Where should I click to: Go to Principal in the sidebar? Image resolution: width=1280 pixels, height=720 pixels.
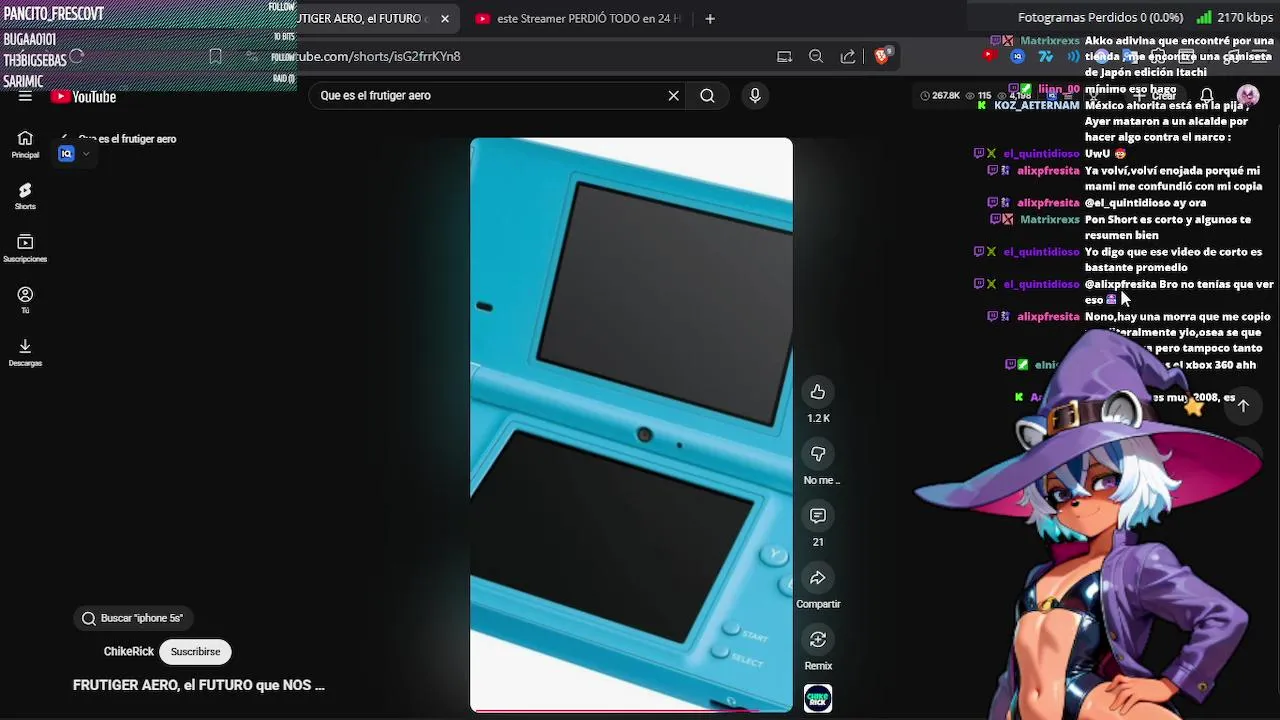(25, 145)
